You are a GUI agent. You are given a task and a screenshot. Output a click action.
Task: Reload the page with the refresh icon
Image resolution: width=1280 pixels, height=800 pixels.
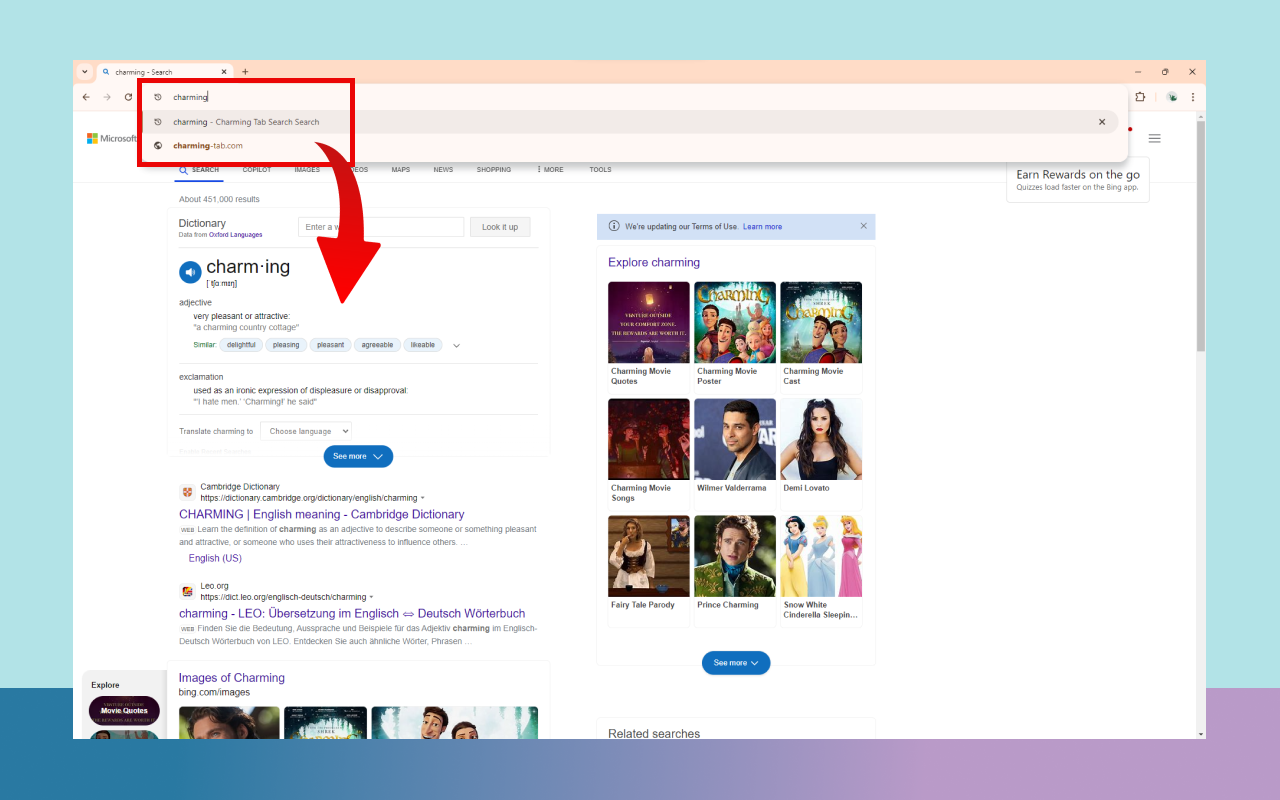128,97
